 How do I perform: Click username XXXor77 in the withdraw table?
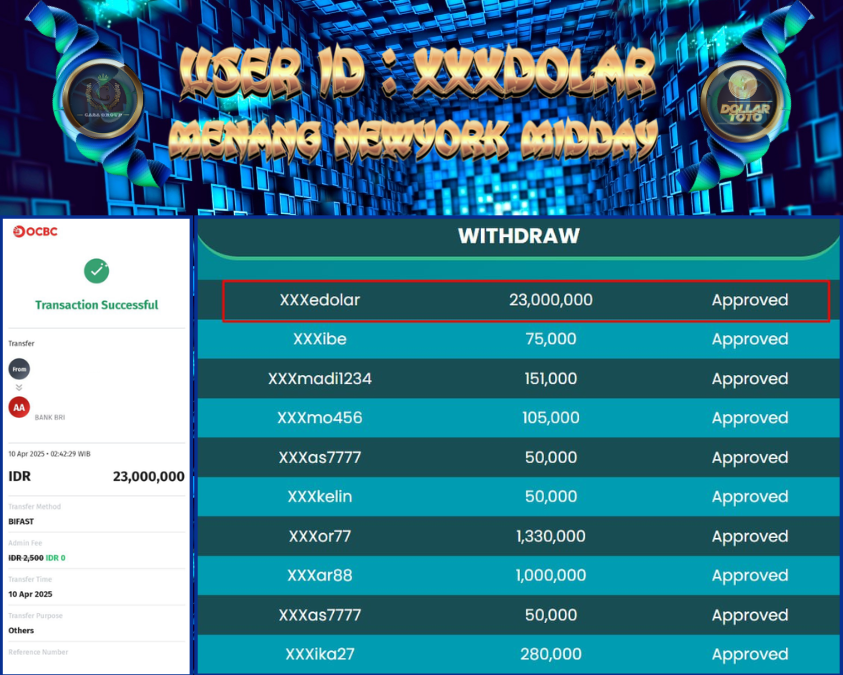[x=320, y=536]
